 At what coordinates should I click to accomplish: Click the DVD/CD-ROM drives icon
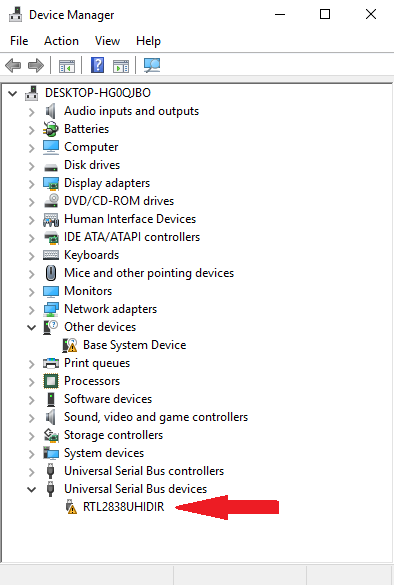click(x=51, y=201)
